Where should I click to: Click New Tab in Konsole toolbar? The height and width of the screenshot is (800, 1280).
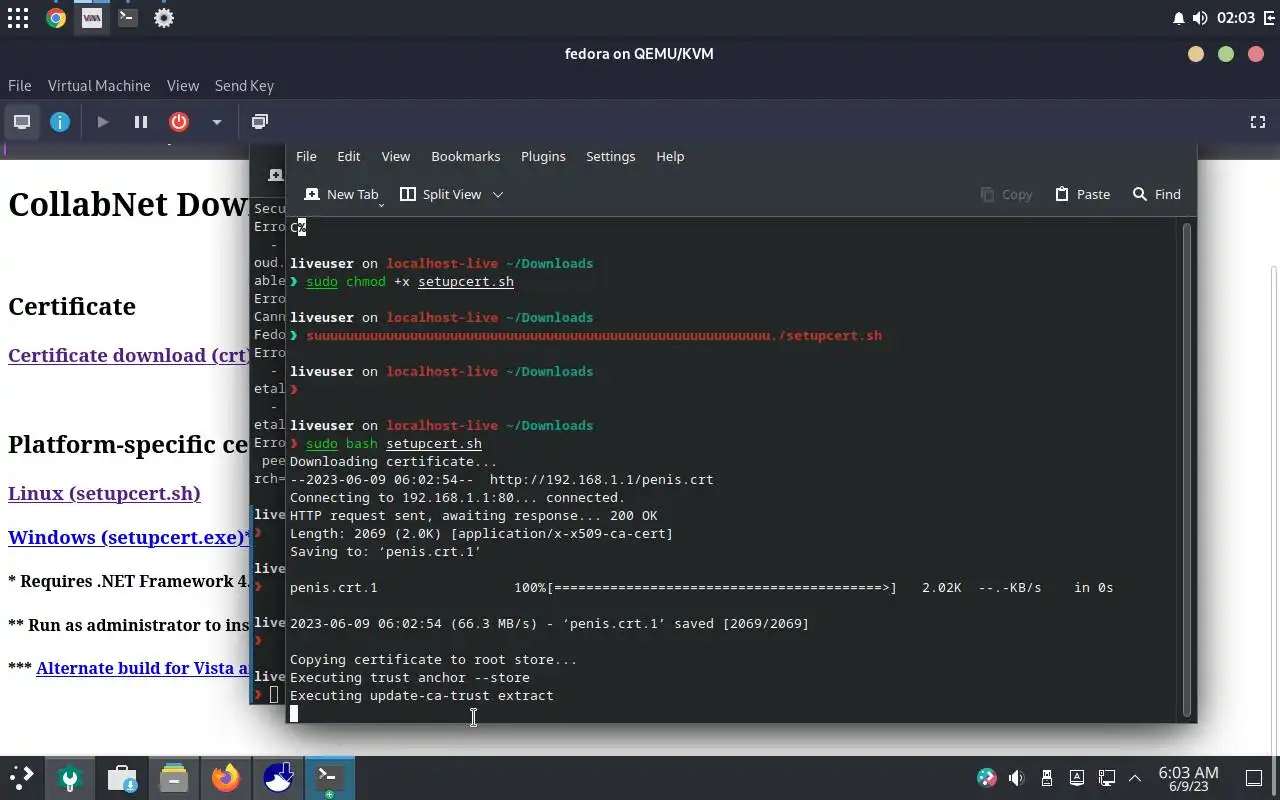[x=341, y=194]
